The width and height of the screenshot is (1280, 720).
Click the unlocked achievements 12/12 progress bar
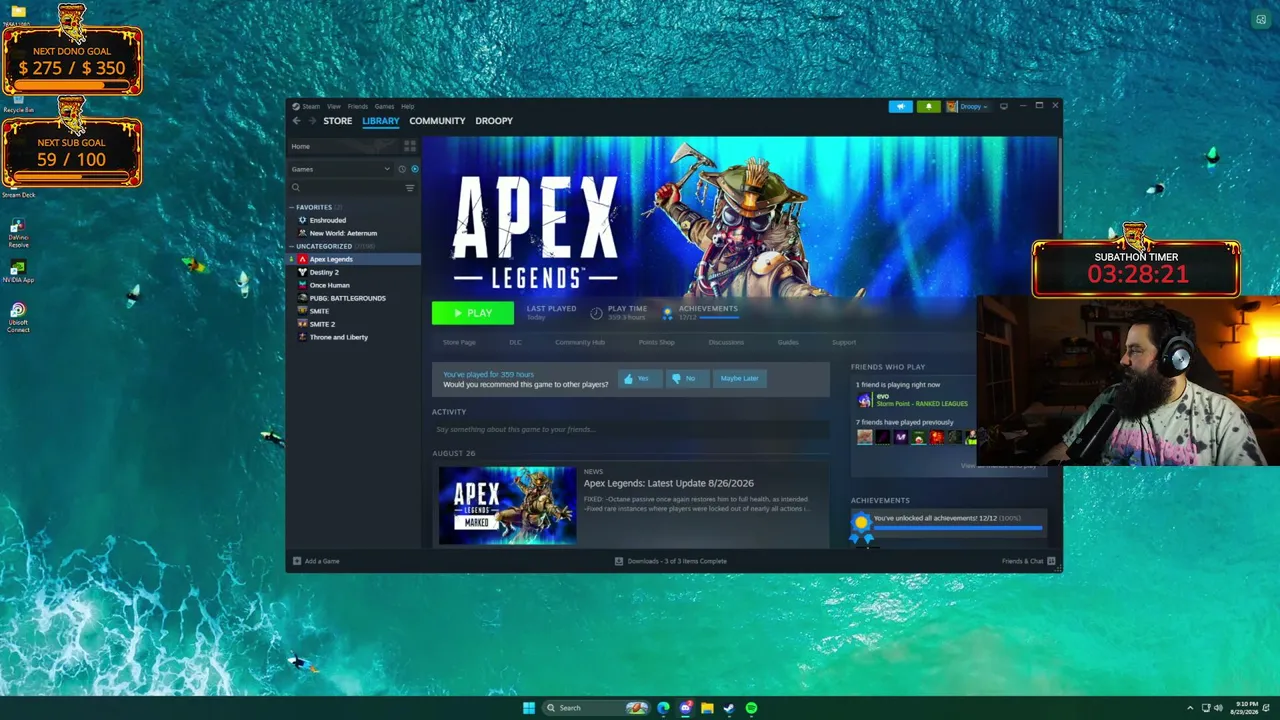(x=957, y=527)
